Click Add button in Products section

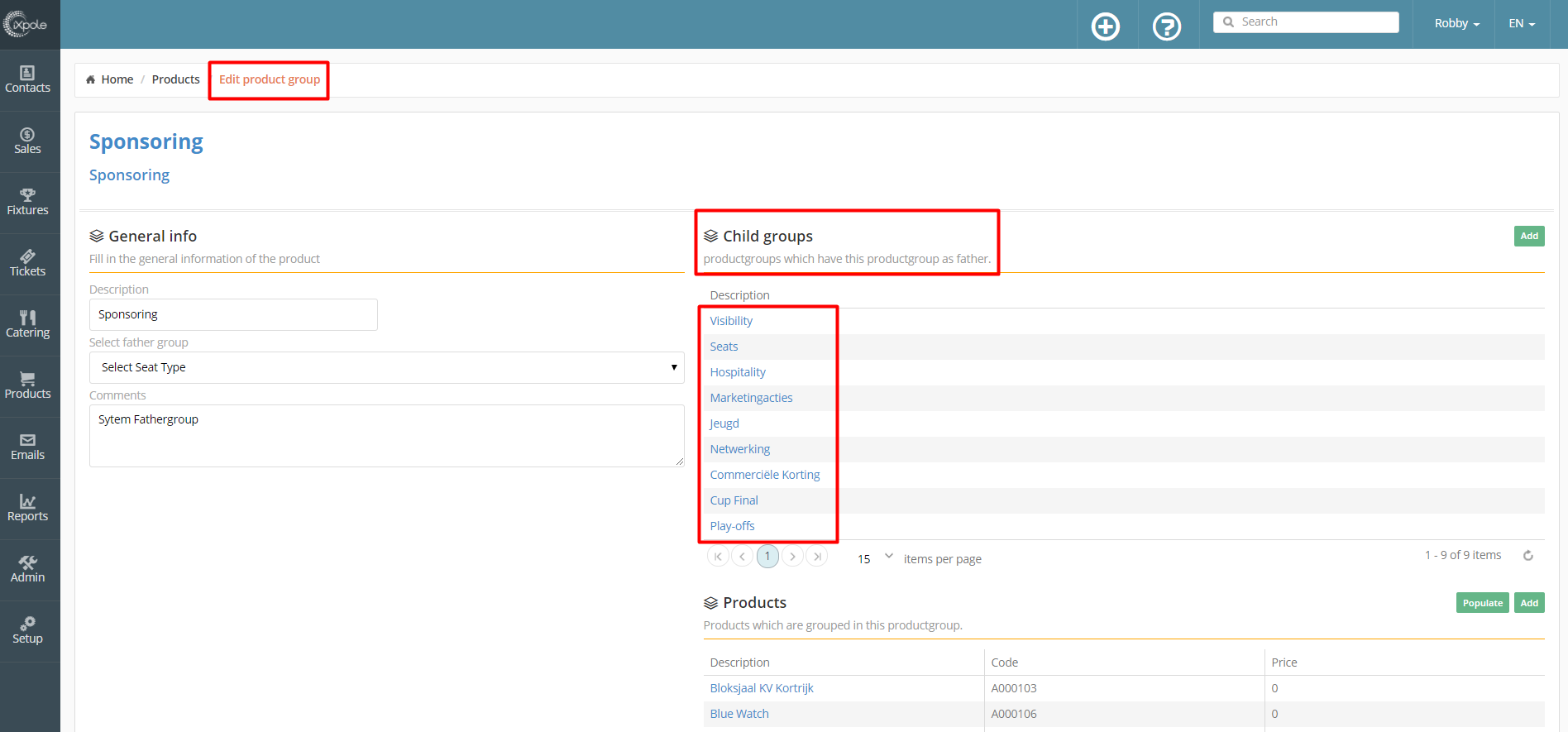[x=1529, y=603]
